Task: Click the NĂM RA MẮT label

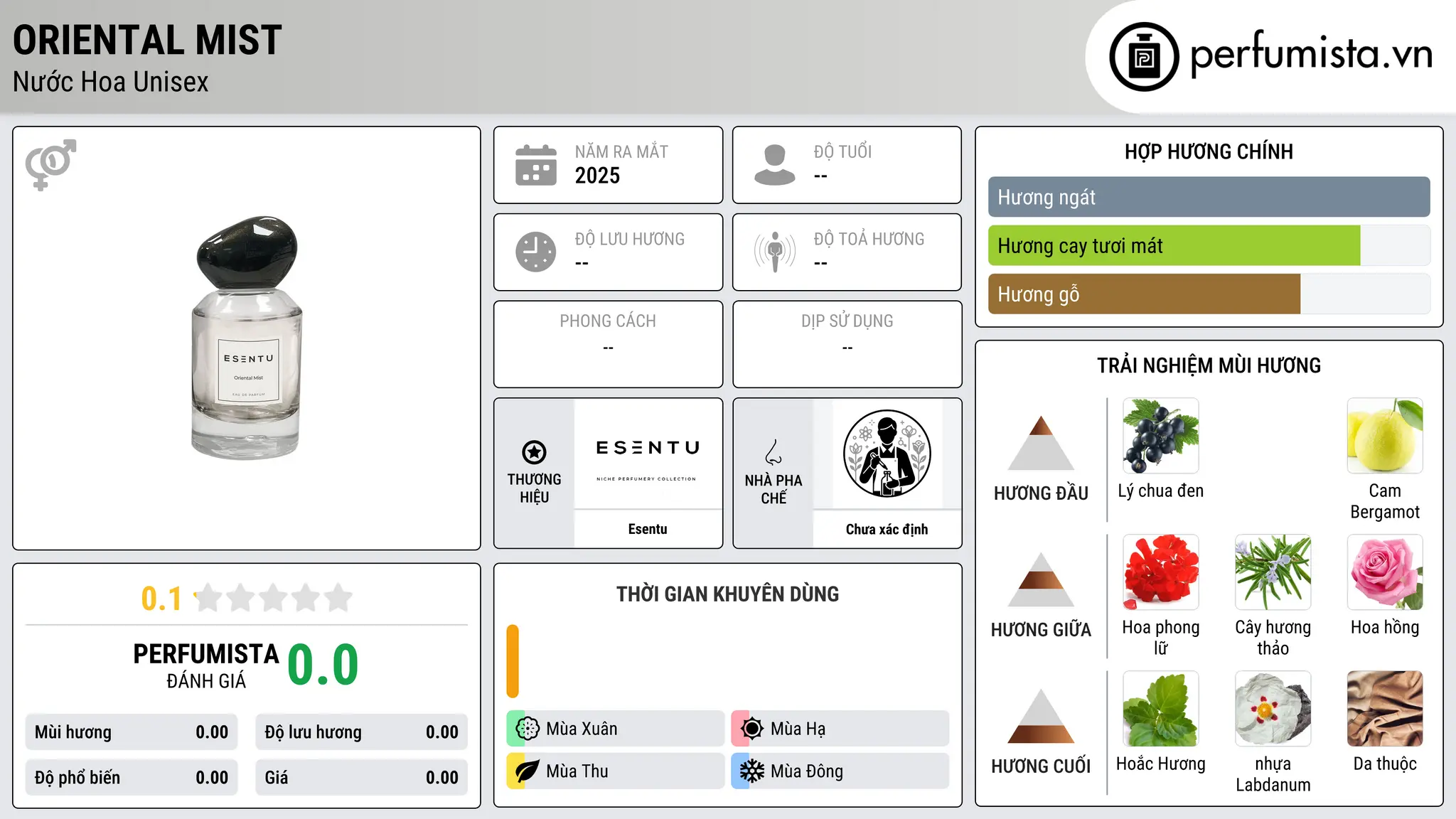Action: [621, 151]
